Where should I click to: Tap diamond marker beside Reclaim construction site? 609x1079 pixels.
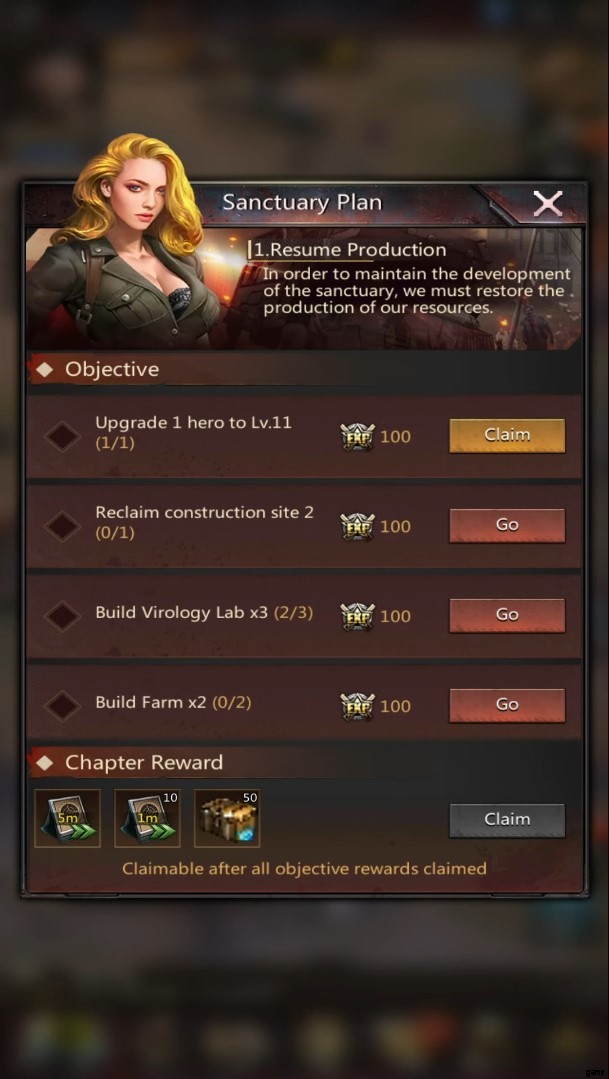pyautogui.click(x=62, y=526)
